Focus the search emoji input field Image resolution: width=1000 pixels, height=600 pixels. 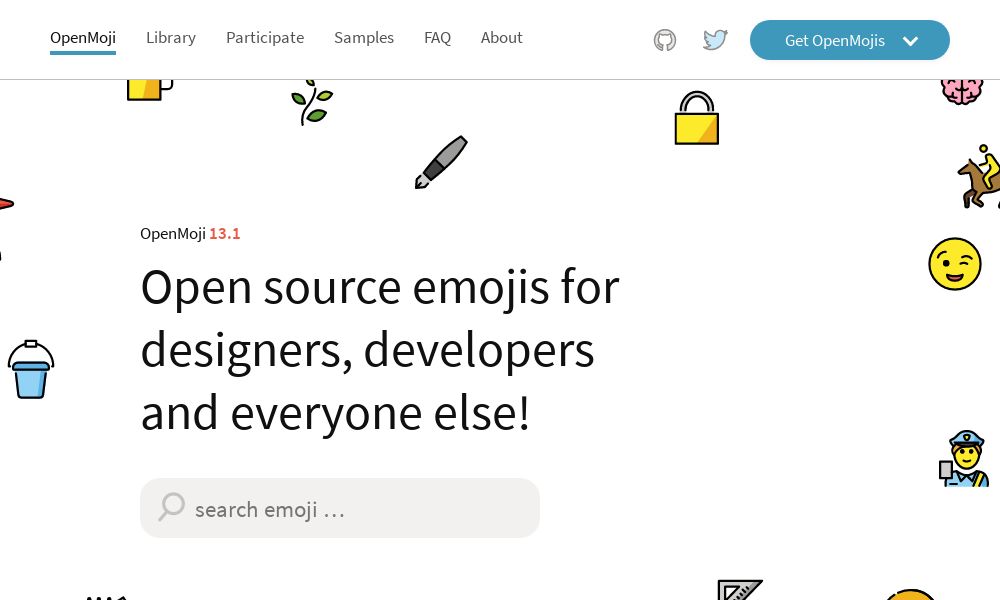340,508
